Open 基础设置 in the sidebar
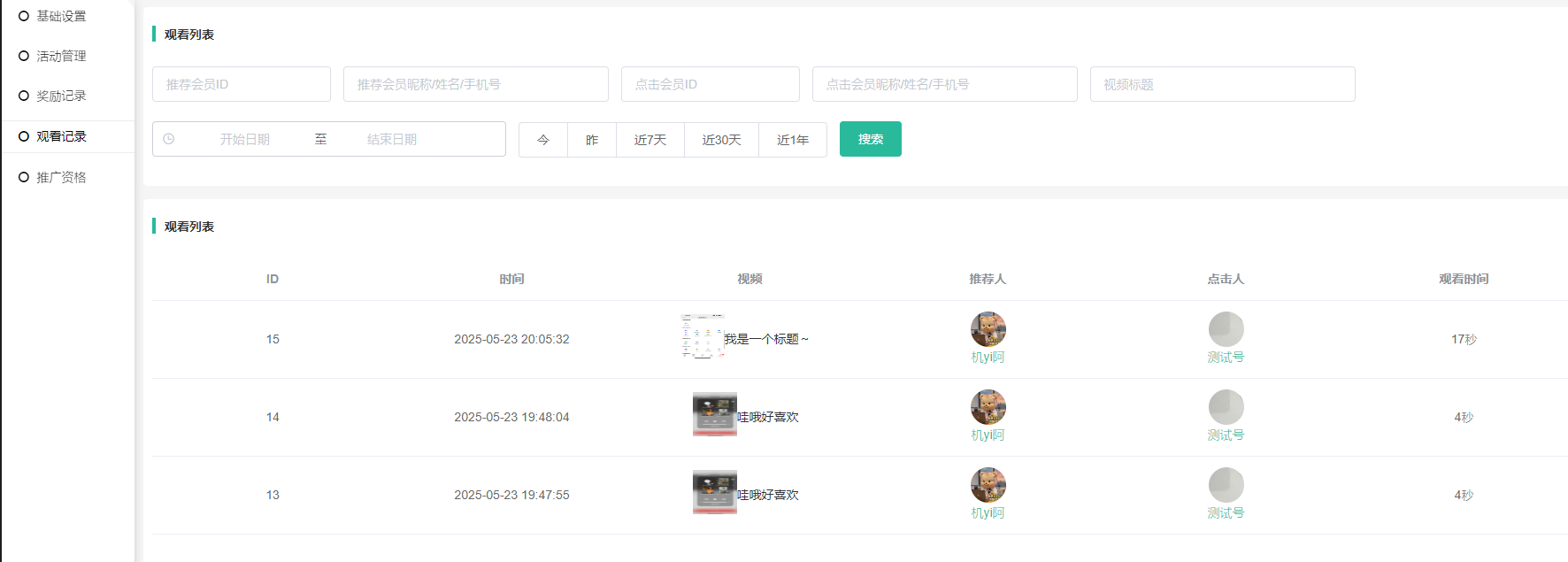 [61, 16]
